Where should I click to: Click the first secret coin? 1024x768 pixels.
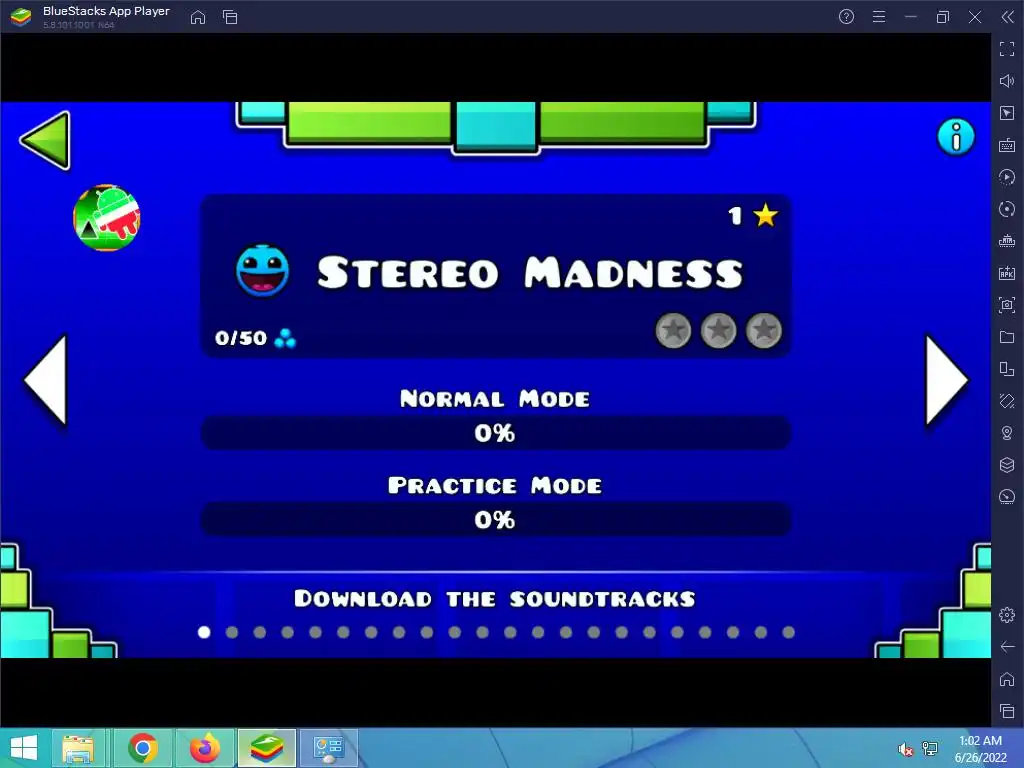673,330
